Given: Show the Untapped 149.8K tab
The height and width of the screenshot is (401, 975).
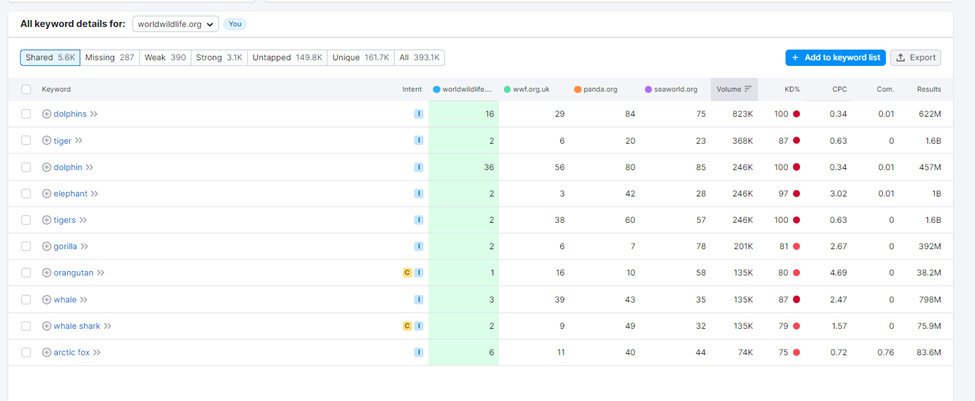Looking at the screenshot, I should [x=287, y=58].
